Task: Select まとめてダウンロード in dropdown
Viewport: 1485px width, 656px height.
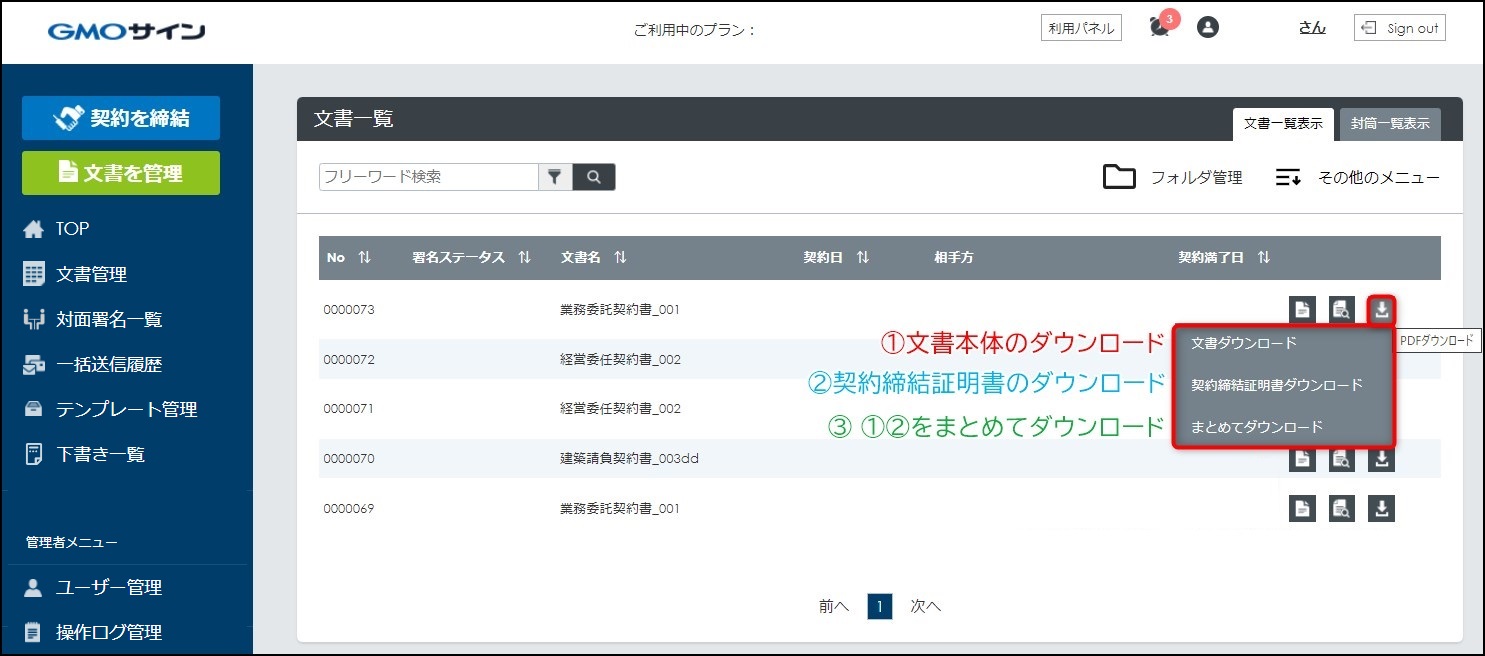Action: click(1256, 427)
